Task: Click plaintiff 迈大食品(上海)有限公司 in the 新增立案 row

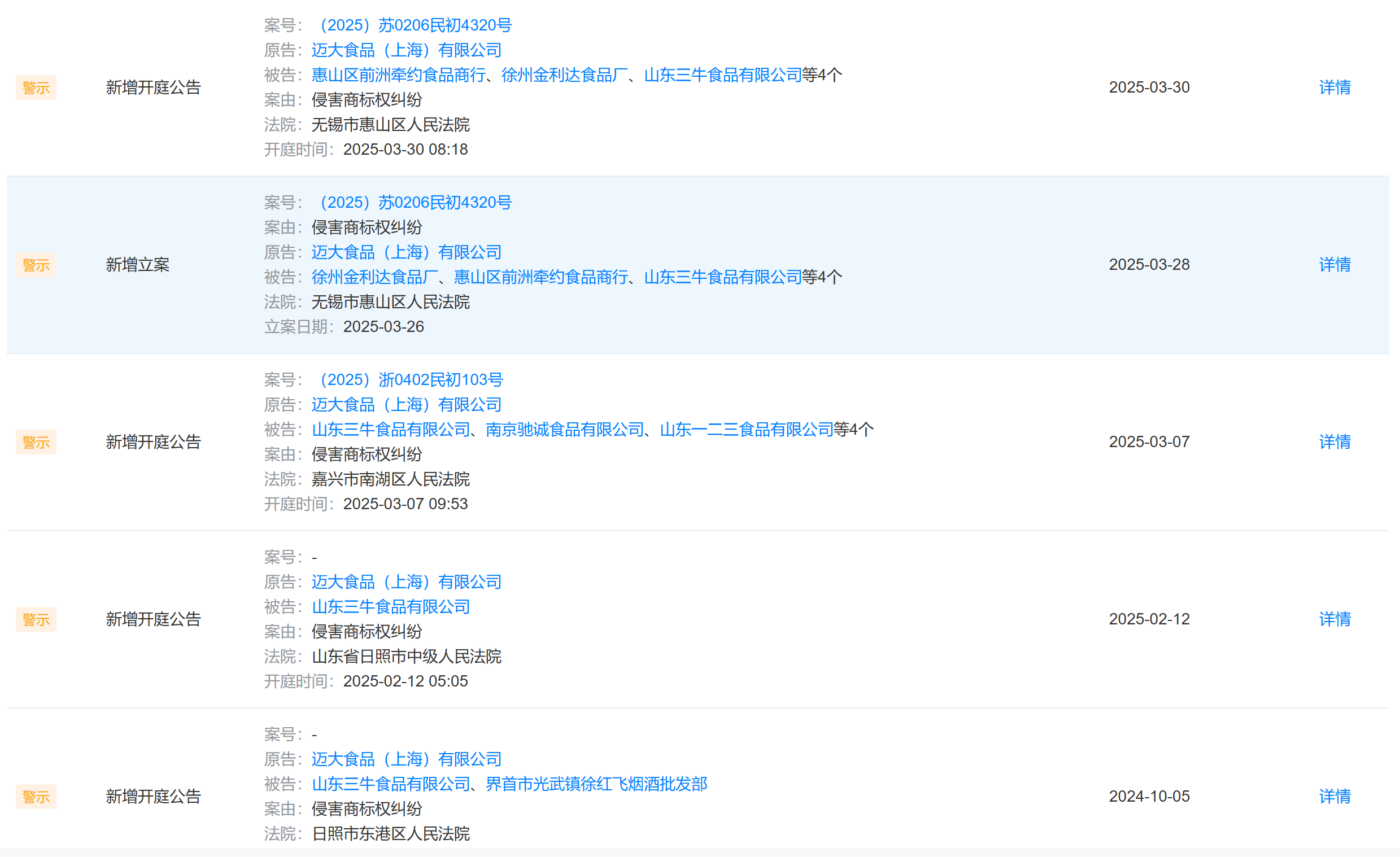Action: click(406, 252)
